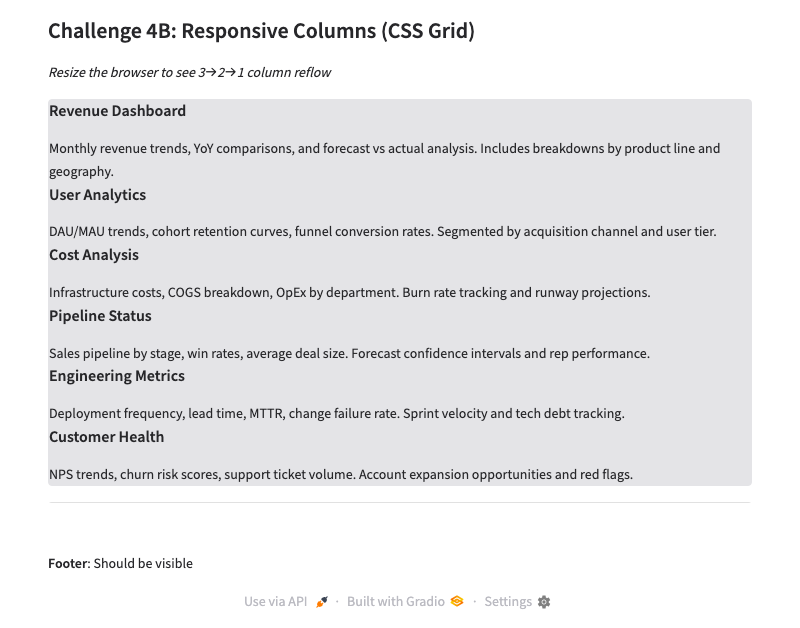Select the Engineering Metrics card heading
Image resolution: width=800 pixels, height=628 pixels.
pyautogui.click(x=117, y=376)
